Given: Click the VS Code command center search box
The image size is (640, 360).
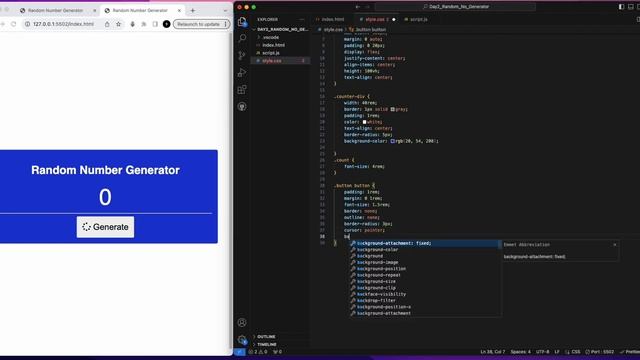Looking at the screenshot, I should [455, 7].
